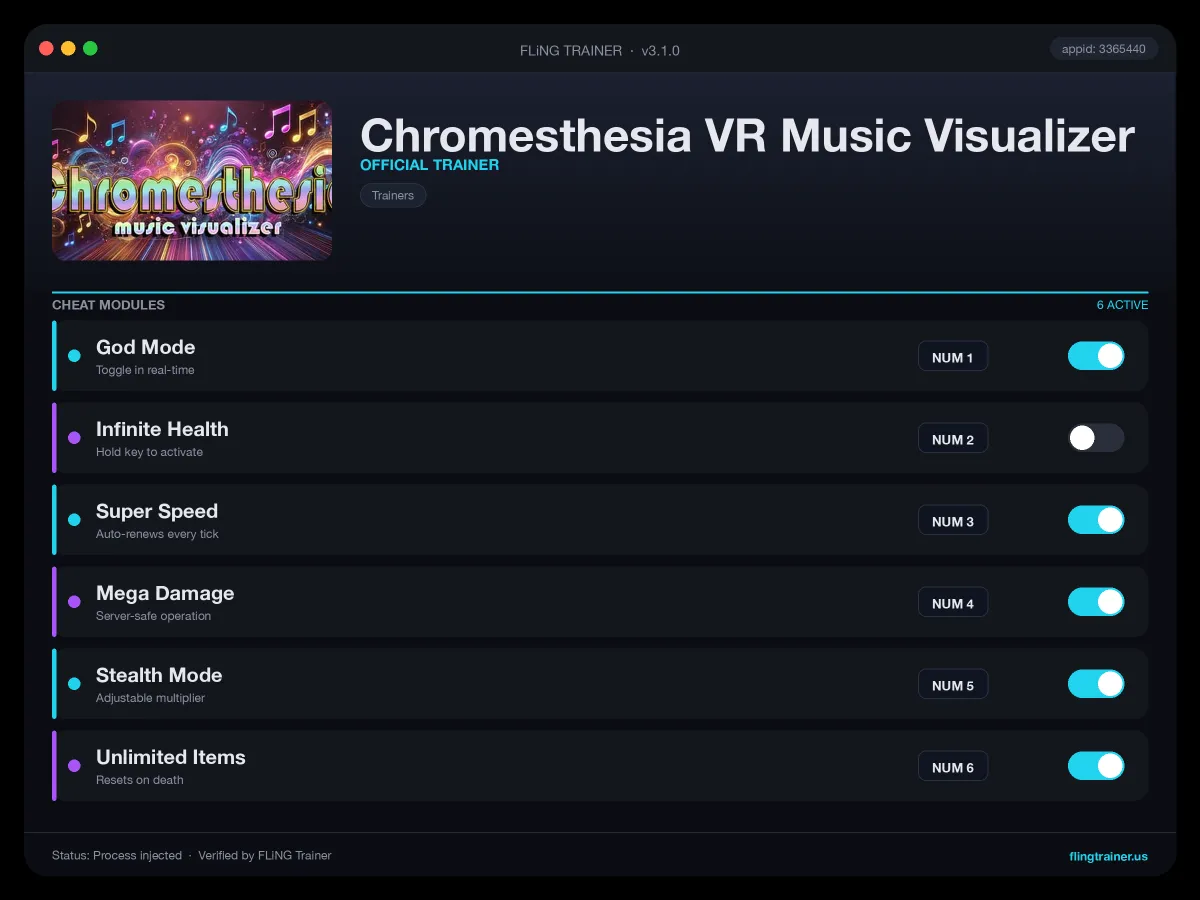Click the NUM 2 hotkey button

(953, 439)
